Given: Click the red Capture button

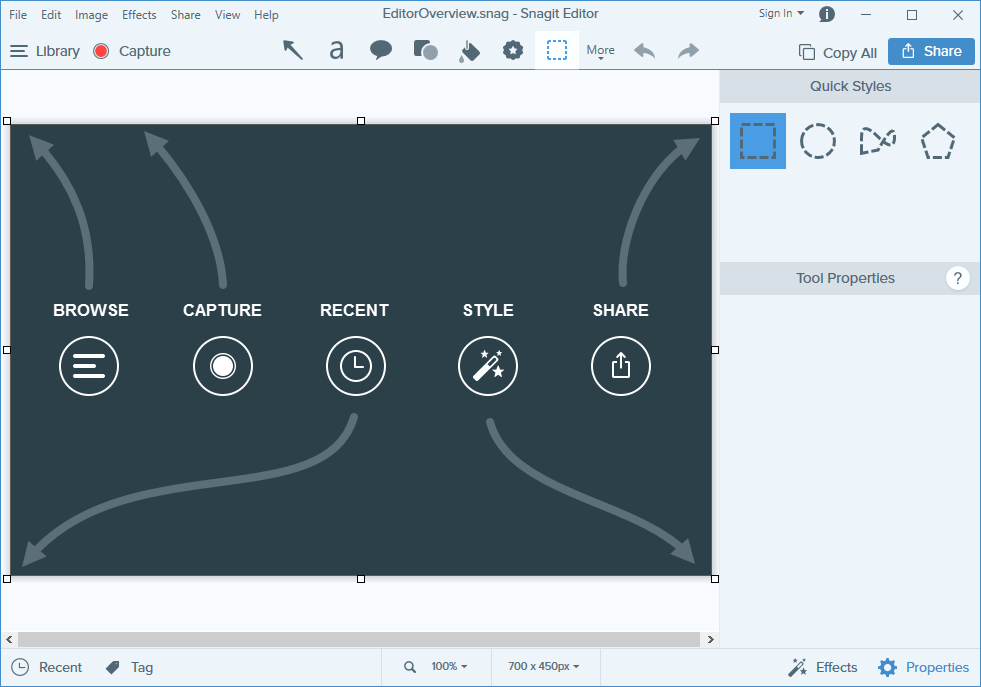Looking at the screenshot, I should (x=132, y=51).
